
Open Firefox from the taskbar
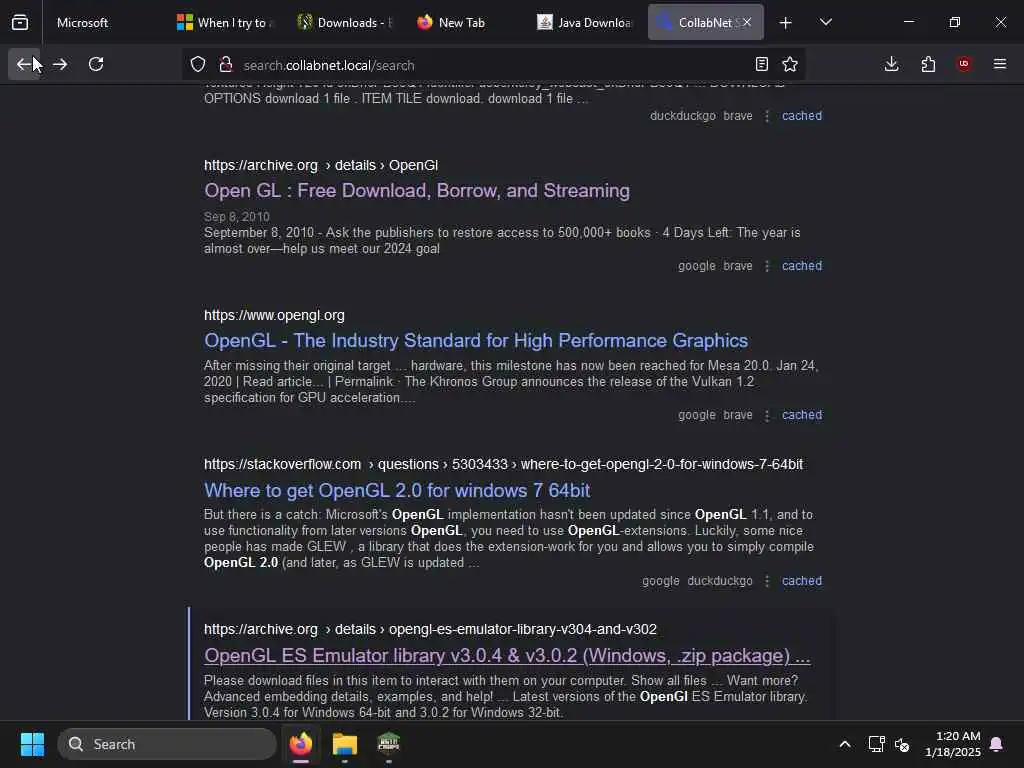pyautogui.click(x=301, y=744)
